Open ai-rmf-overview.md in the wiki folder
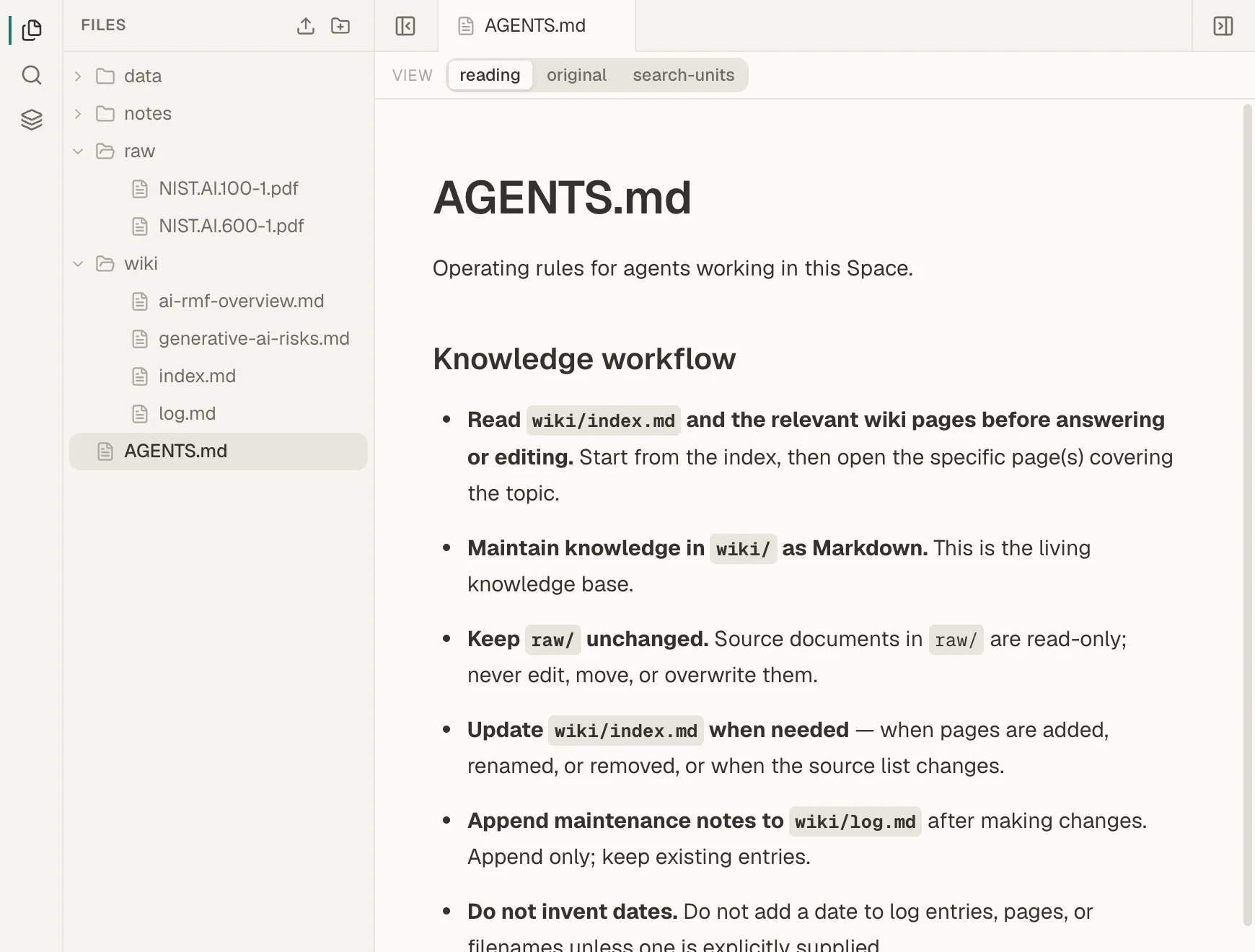Screen dimensions: 1255x952 [219, 301]
